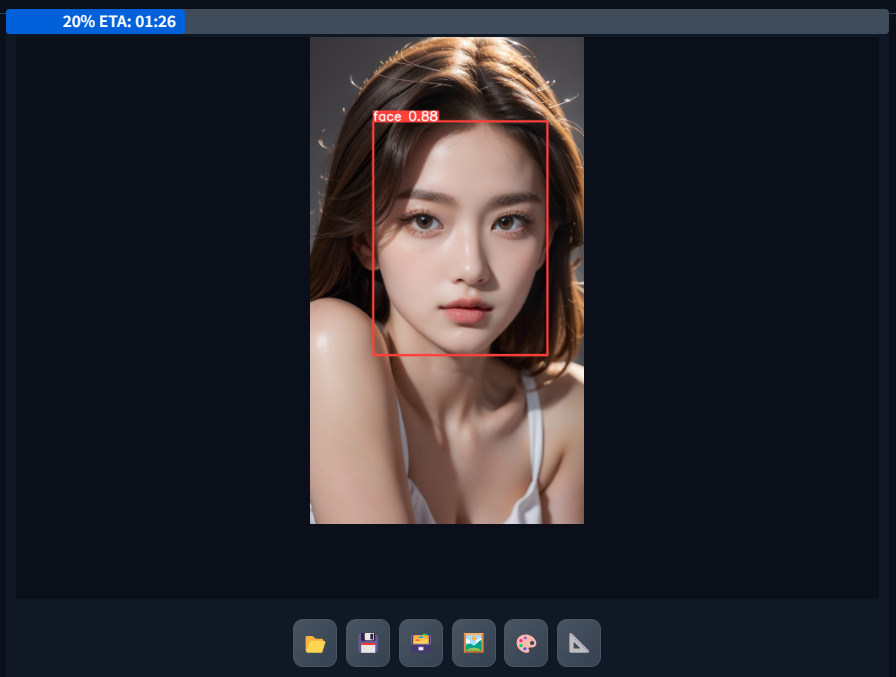Click the dark empty area right of the preview
This screenshot has width=896, height=677.
[730, 300]
